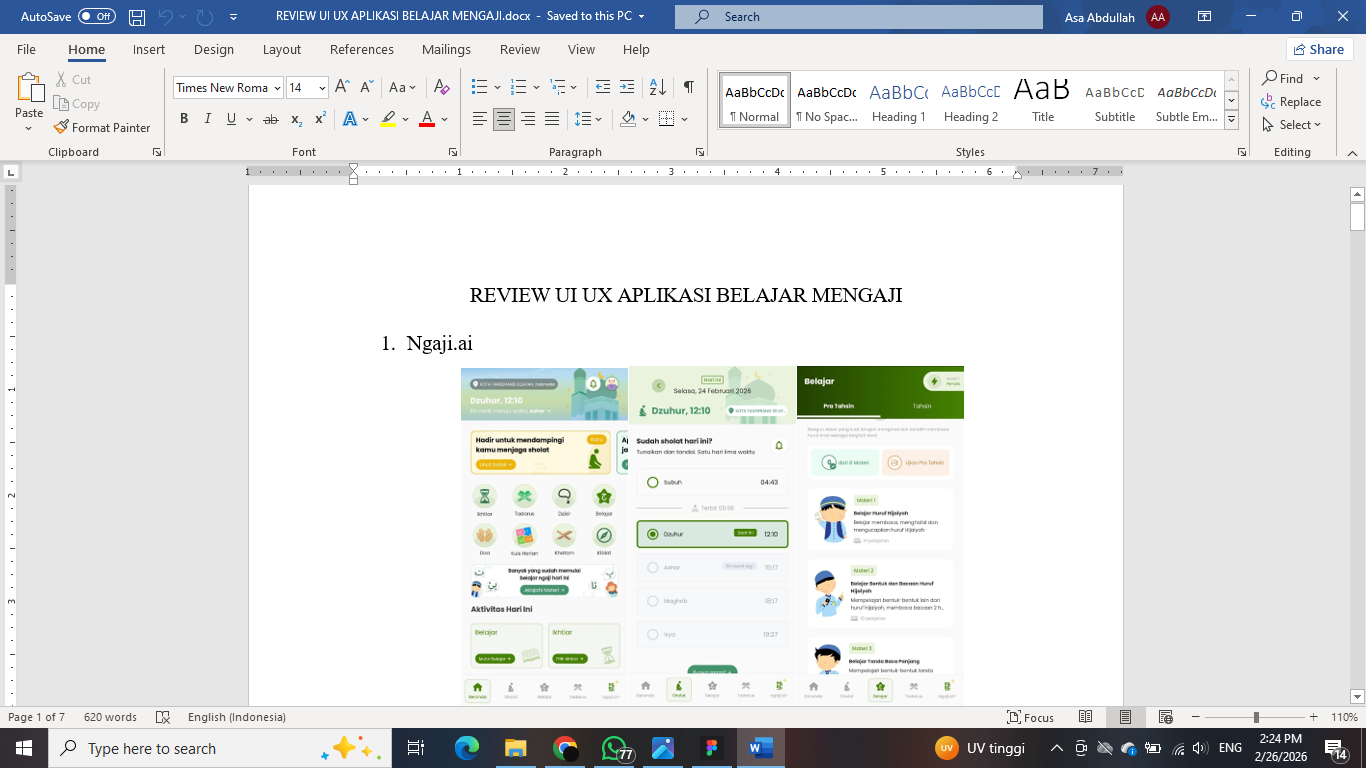The width and height of the screenshot is (1366, 768).
Task: Open Chrome from the taskbar
Action: click(x=565, y=748)
